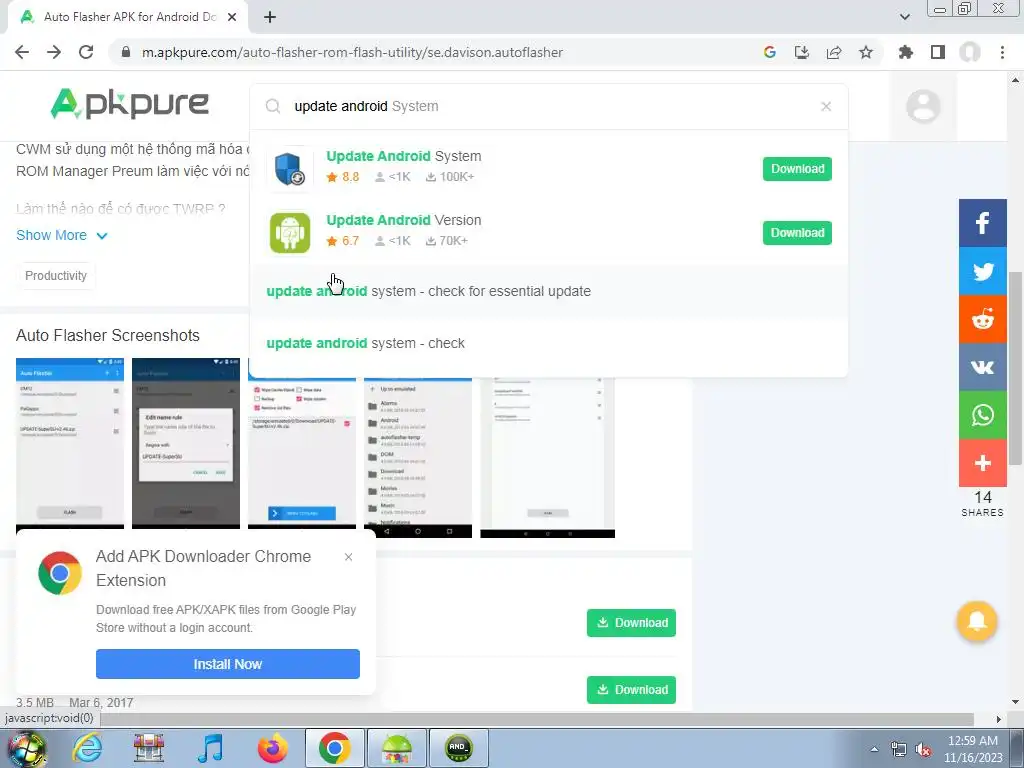
Task: Click the address bar URL
Action: click(353, 52)
